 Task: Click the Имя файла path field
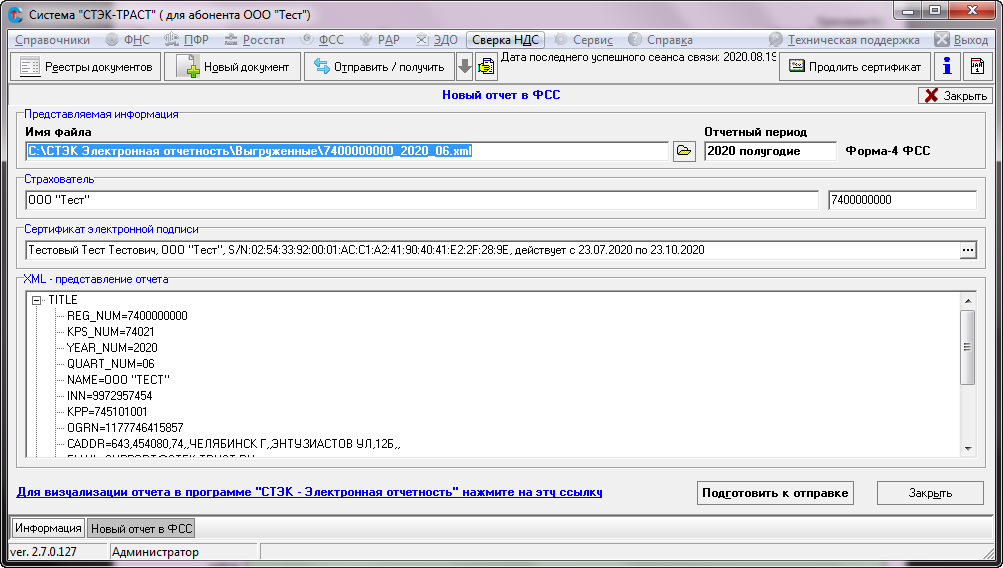pyautogui.click(x=347, y=151)
